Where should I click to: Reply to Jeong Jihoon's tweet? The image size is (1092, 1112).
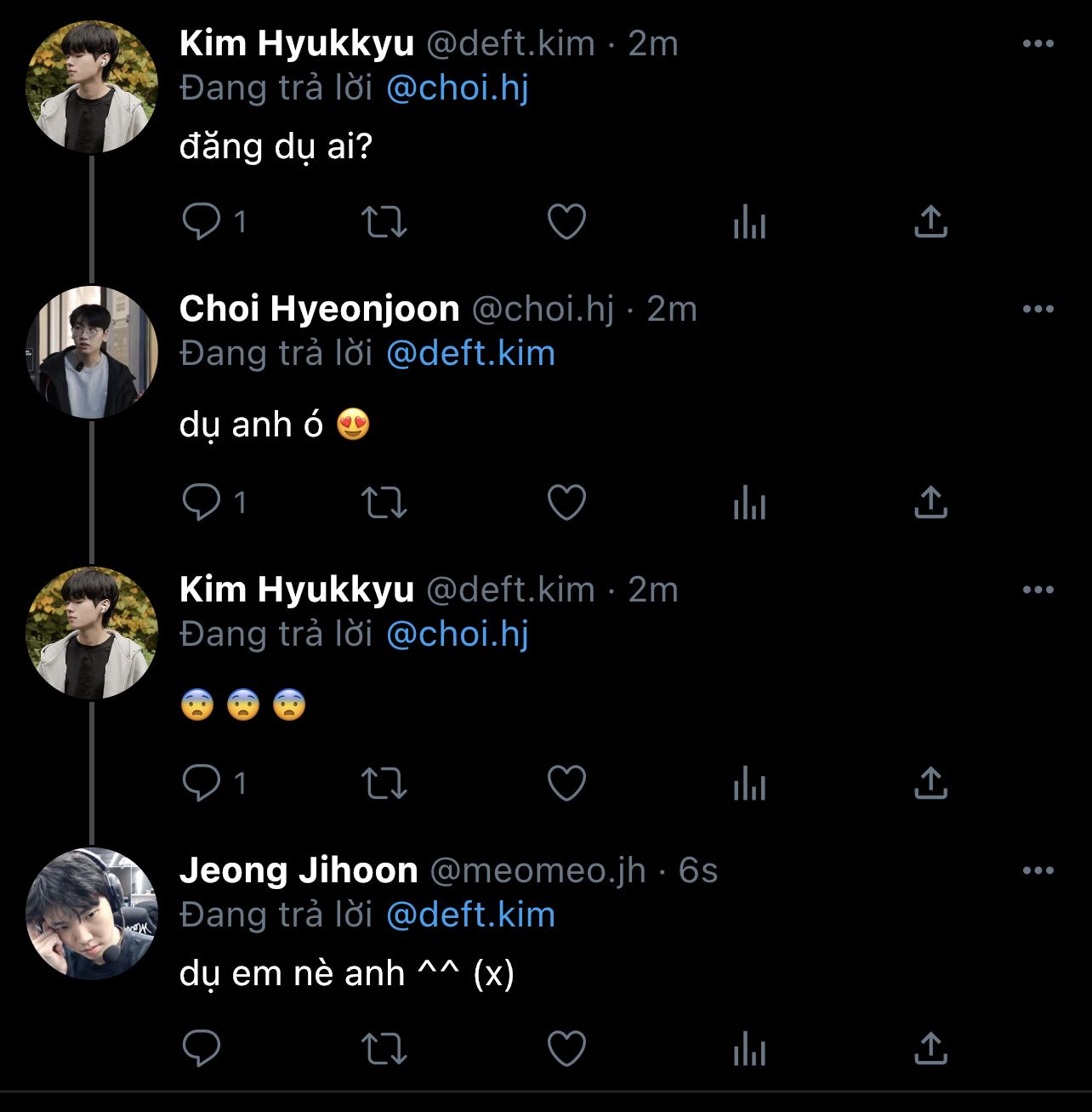point(202,1049)
